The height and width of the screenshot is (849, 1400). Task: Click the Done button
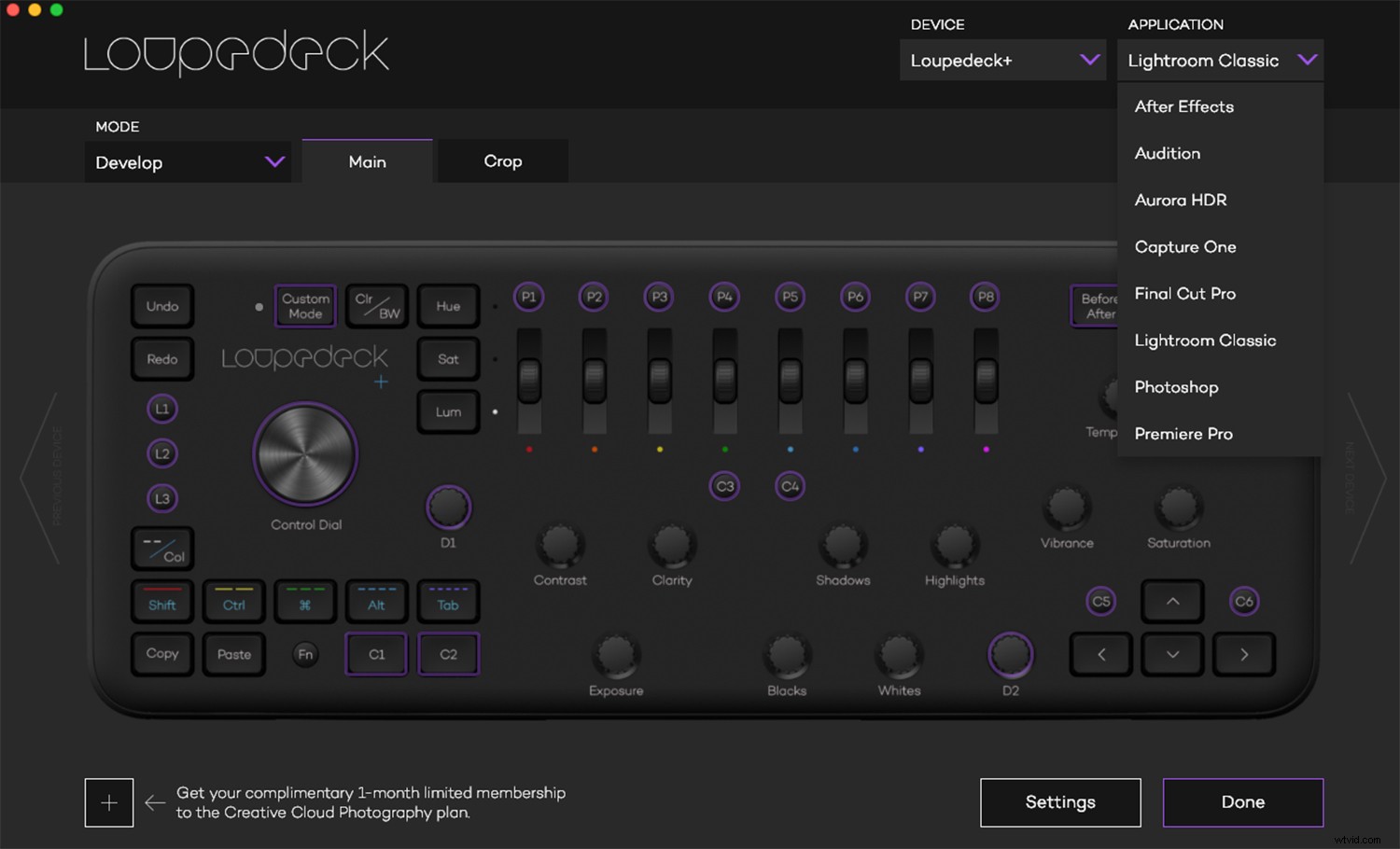pos(1242,801)
